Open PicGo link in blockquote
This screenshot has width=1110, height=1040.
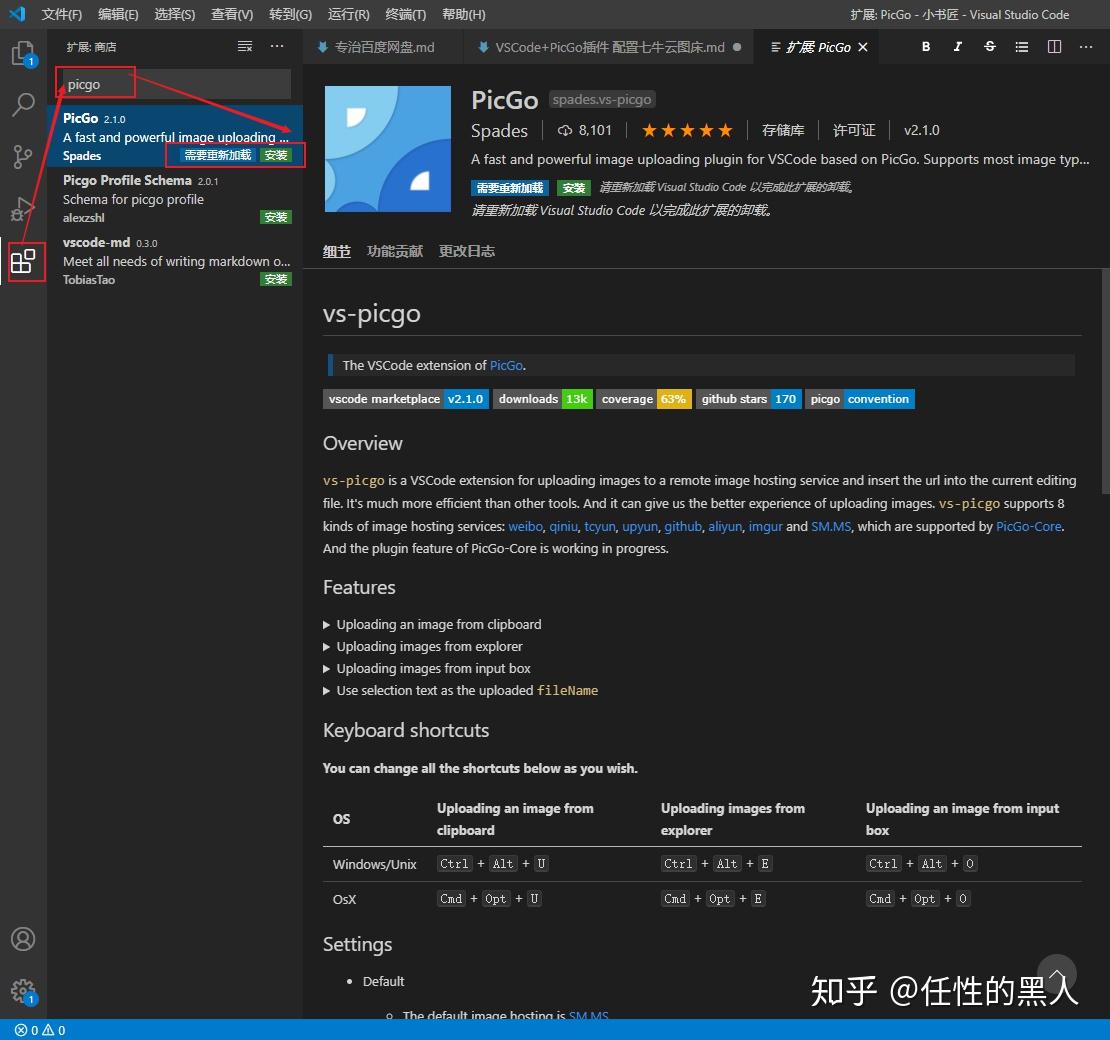(x=506, y=365)
